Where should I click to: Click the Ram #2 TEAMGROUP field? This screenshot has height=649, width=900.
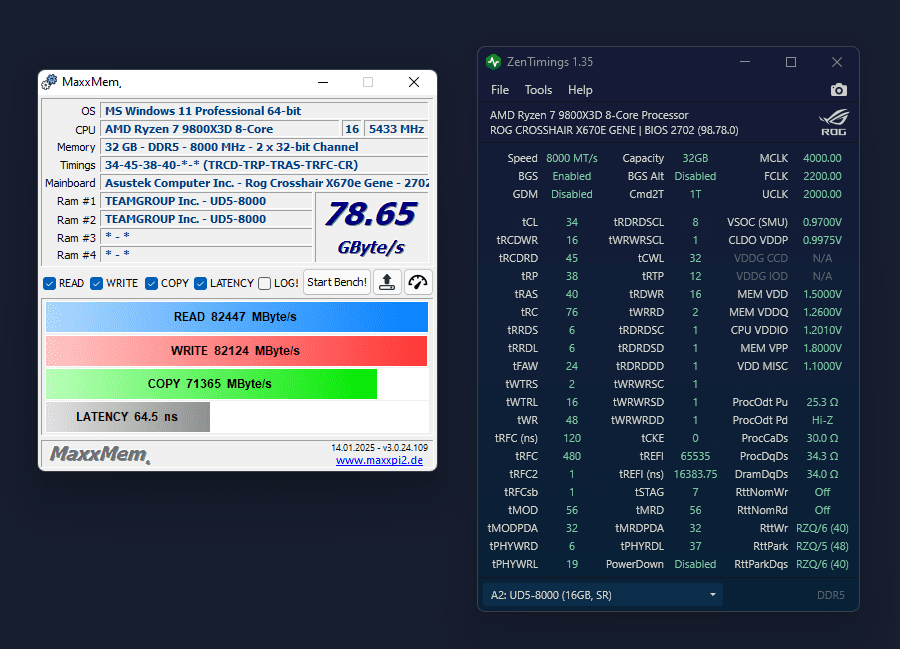[x=206, y=219]
